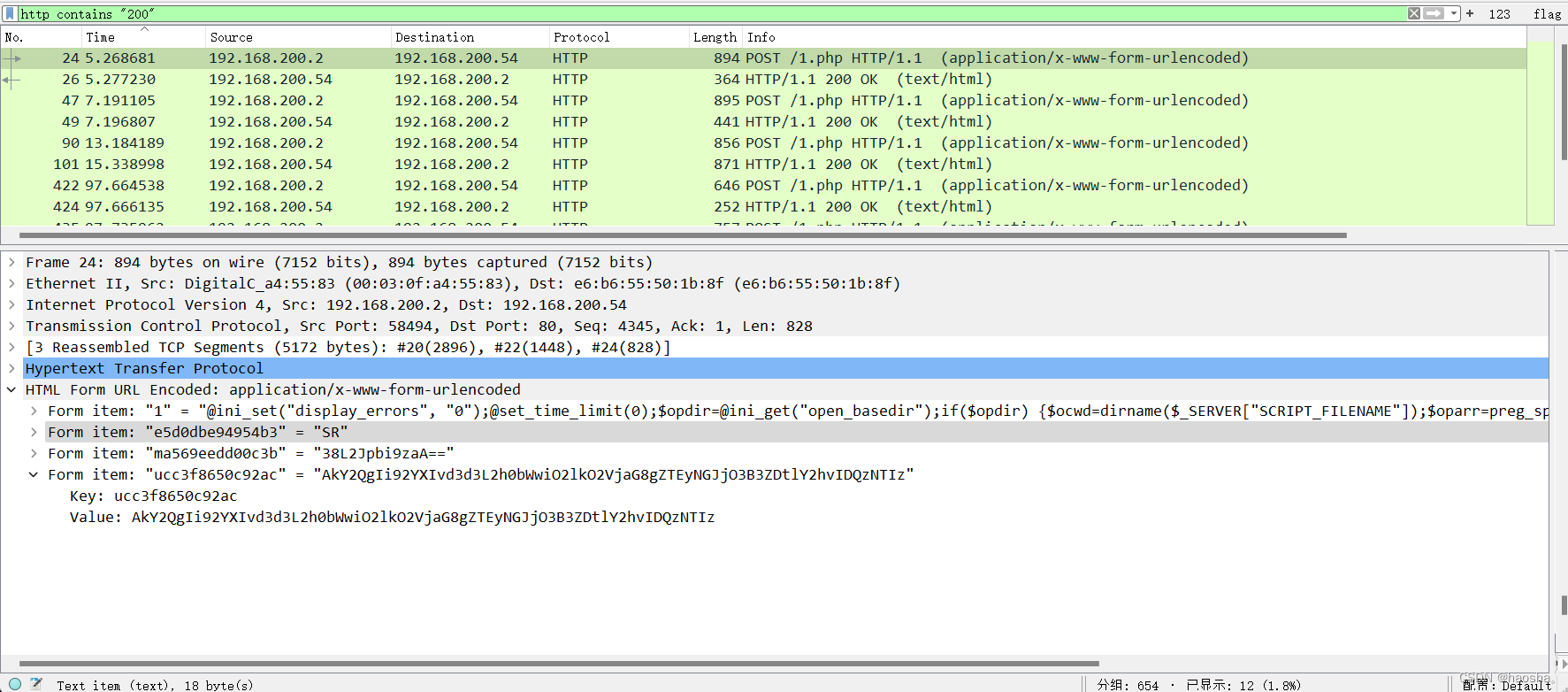The width and height of the screenshot is (1568, 692).
Task: Sort by Destination column header
Action: [x=470, y=37]
